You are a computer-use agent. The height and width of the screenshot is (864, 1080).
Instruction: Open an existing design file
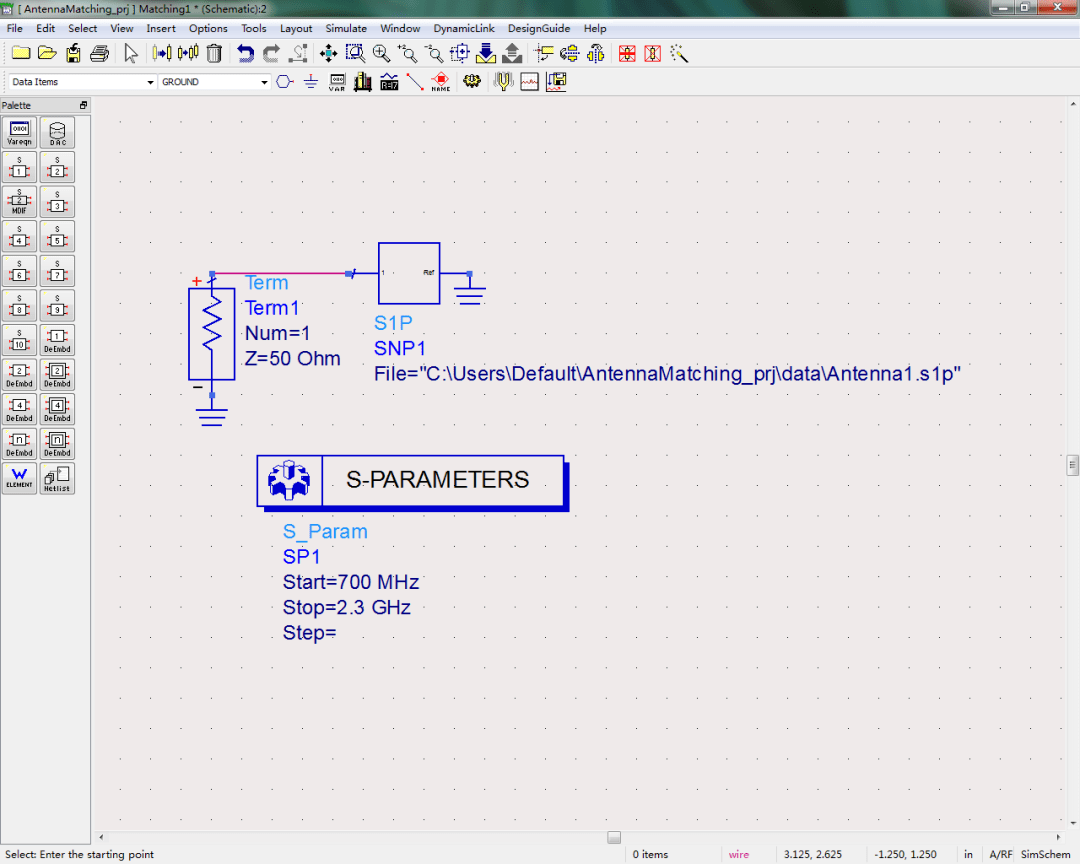point(47,53)
